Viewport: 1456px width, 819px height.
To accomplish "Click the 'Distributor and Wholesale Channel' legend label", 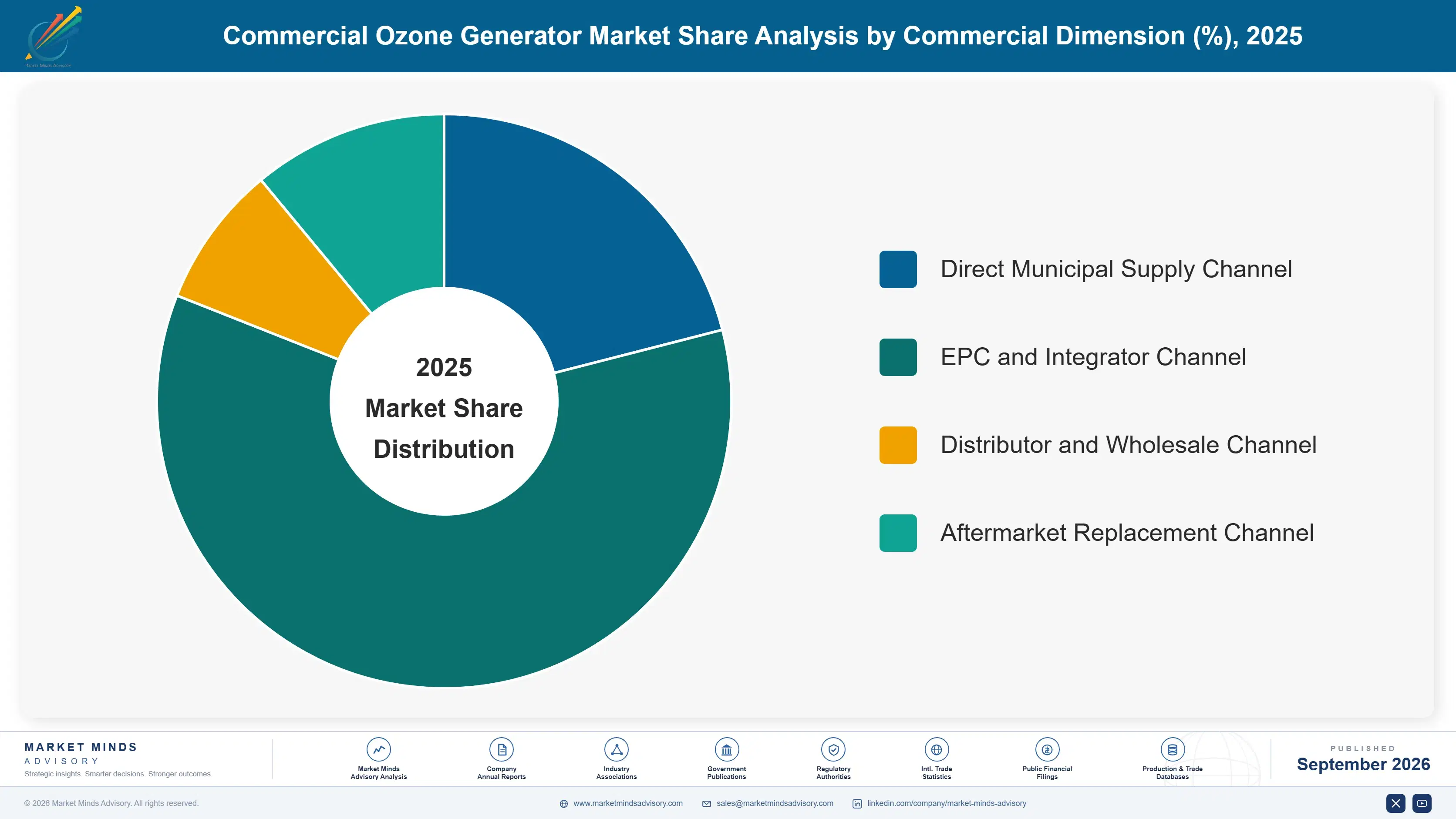I will pyautogui.click(x=1128, y=445).
